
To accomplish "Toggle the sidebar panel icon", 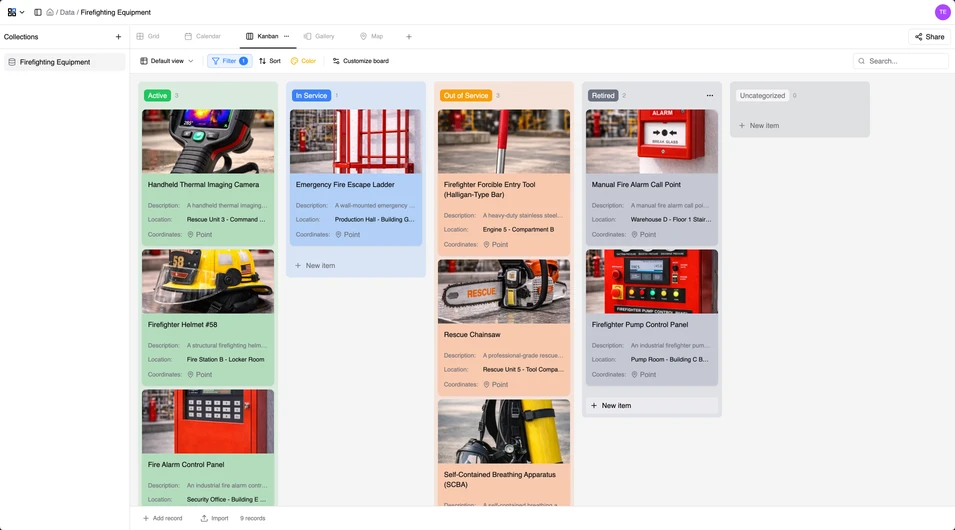I will 38,12.
